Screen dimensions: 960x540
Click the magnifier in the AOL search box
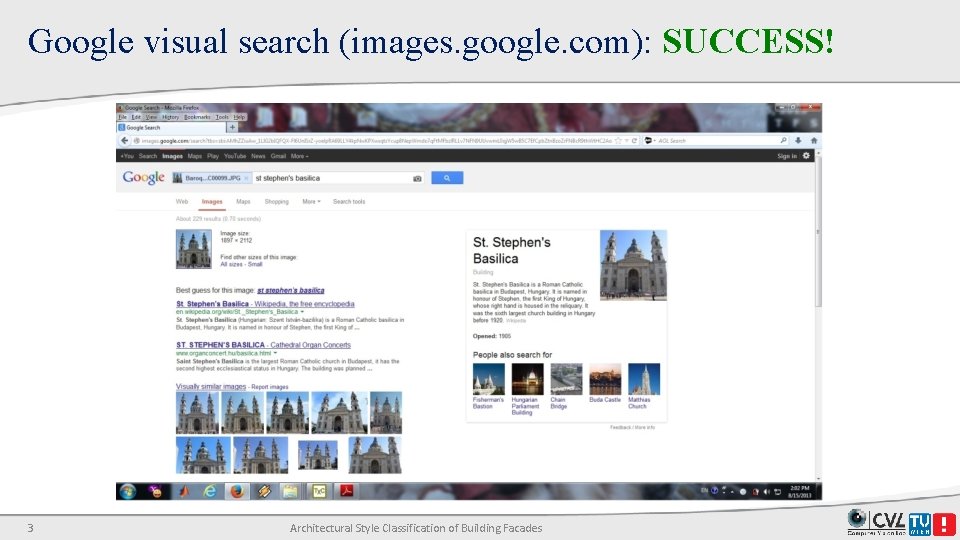pos(783,141)
